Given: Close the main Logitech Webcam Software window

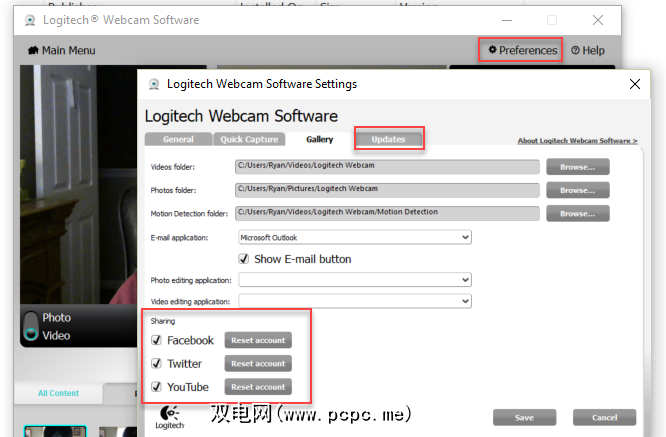Looking at the screenshot, I should tap(598, 20).
